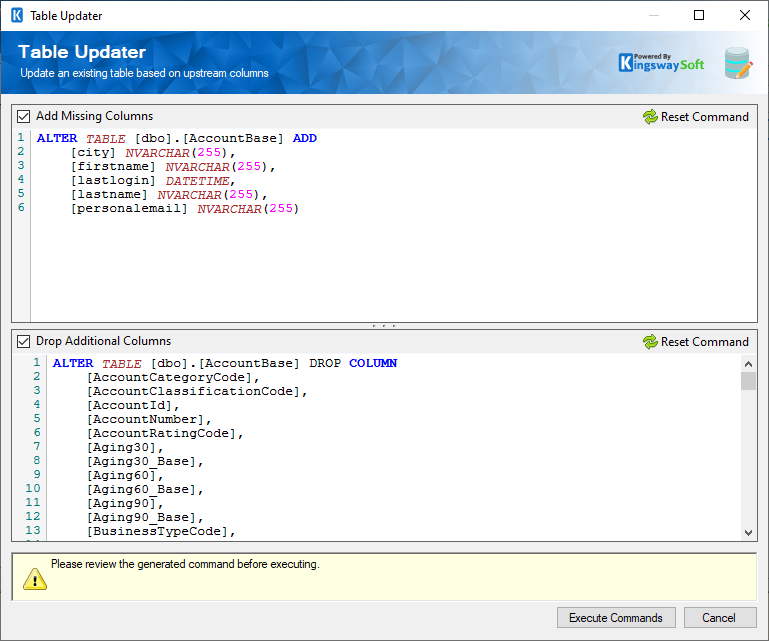The image size is (769, 641).
Task: Click the [AccountId] line
Action: [133, 406]
